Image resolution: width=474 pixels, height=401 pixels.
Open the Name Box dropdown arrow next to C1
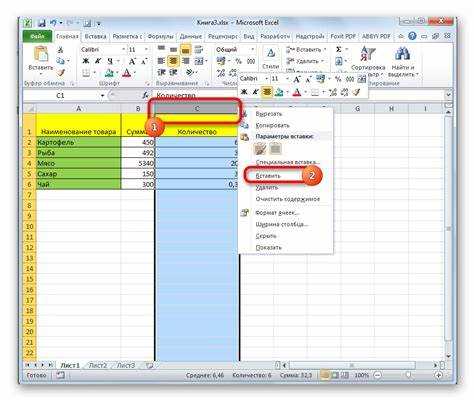(103, 96)
